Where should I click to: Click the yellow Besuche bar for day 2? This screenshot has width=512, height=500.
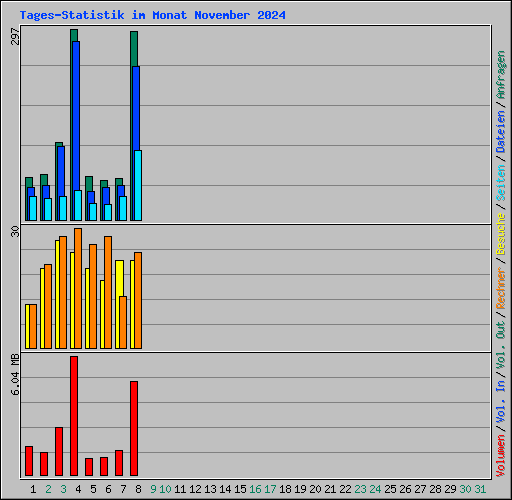(42, 309)
